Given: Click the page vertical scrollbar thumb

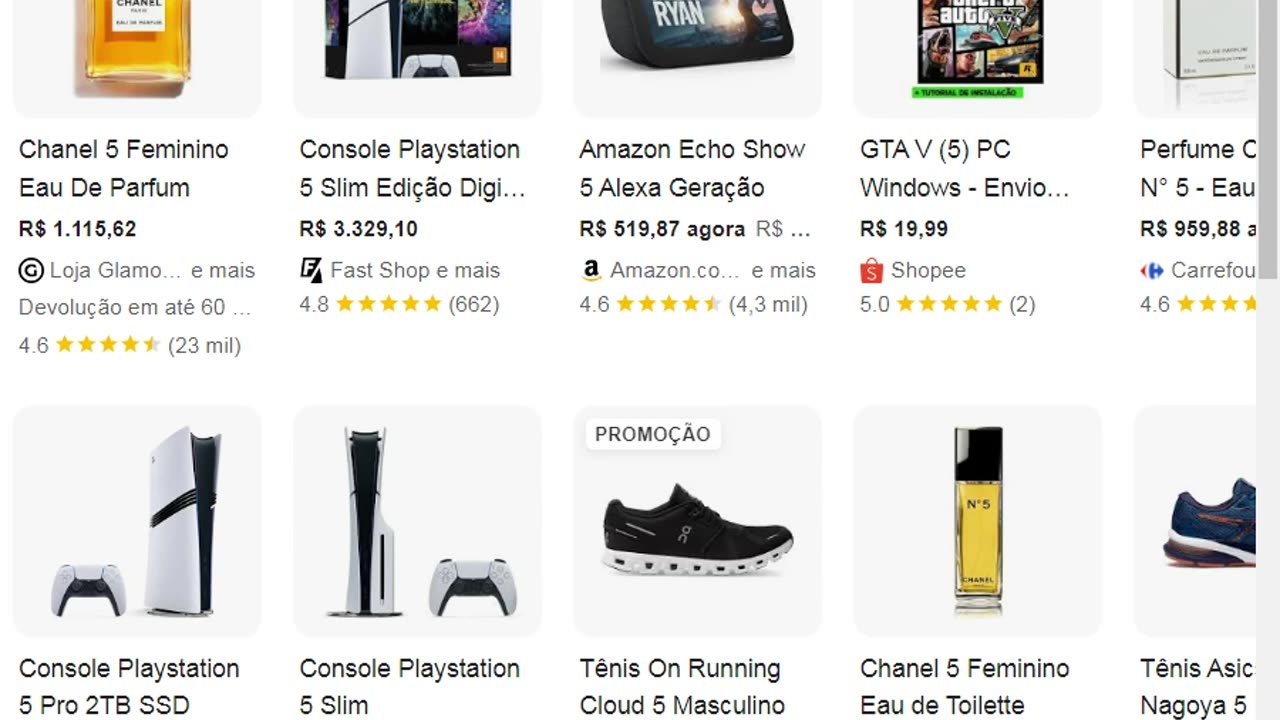Looking at the screenshot, I should point(1269,140).
